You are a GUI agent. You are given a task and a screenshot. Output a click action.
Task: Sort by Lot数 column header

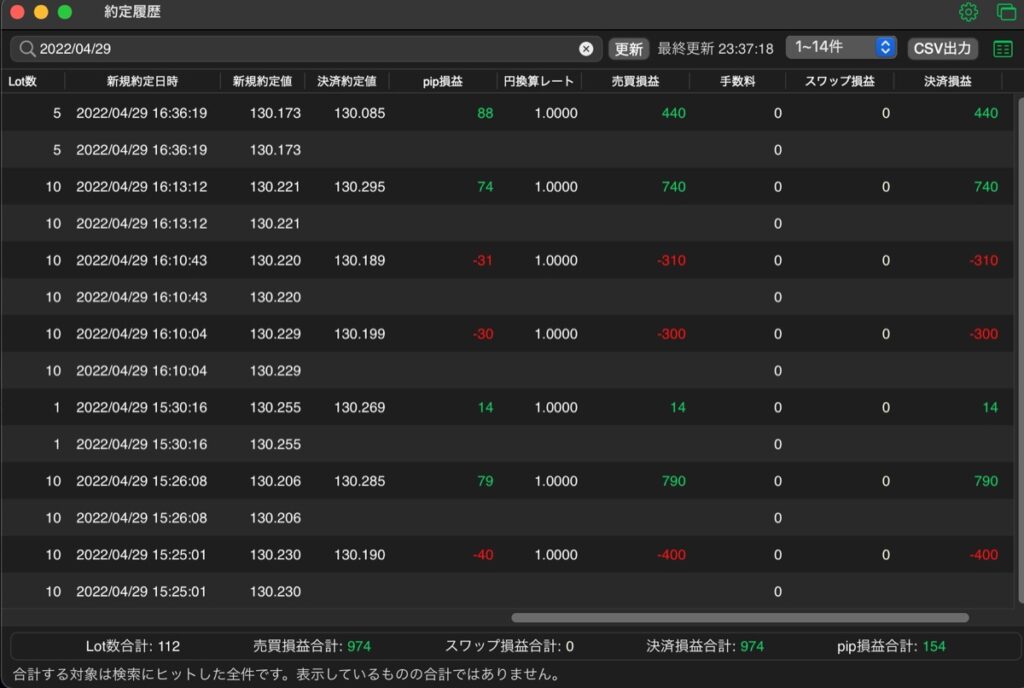click(x=22, y=82)
